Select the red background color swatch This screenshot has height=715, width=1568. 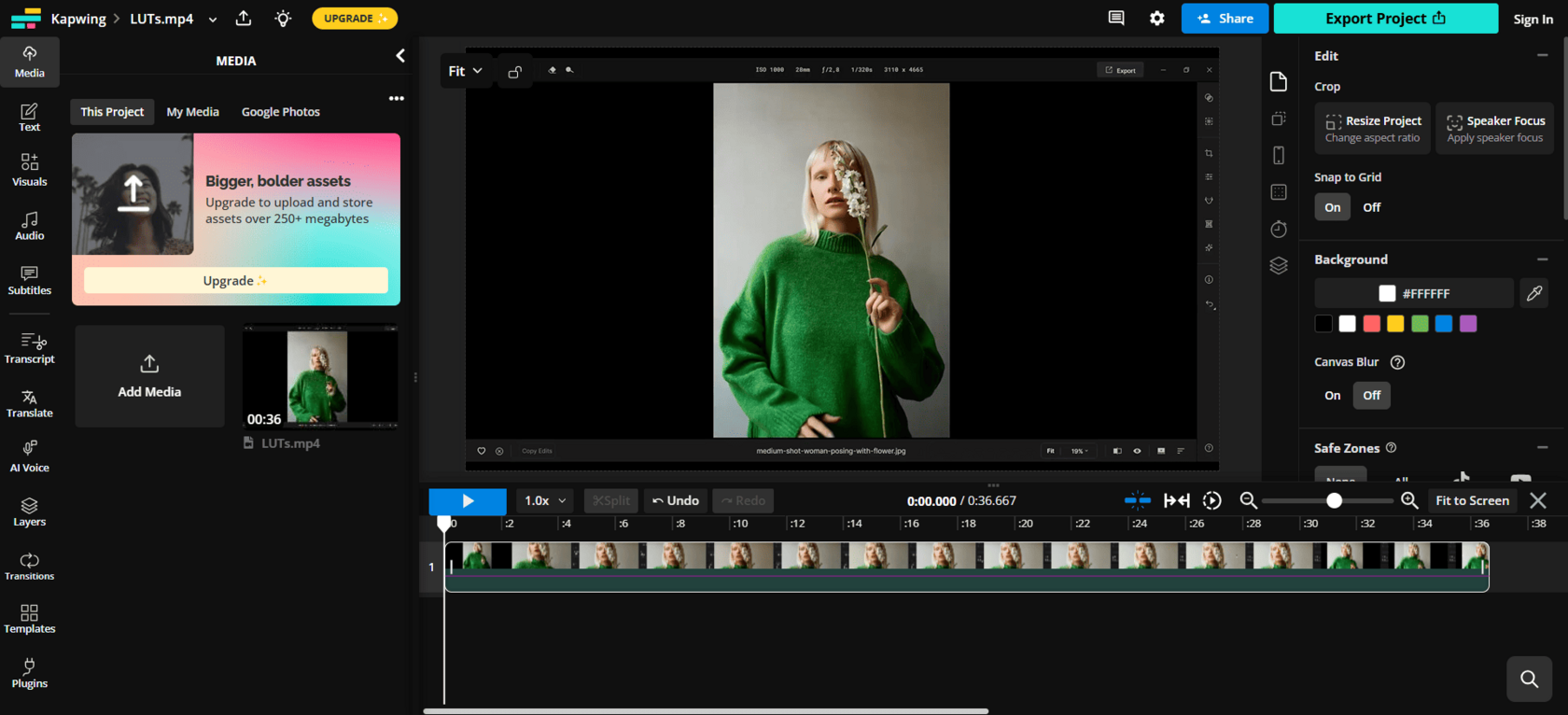(1371, 324)
